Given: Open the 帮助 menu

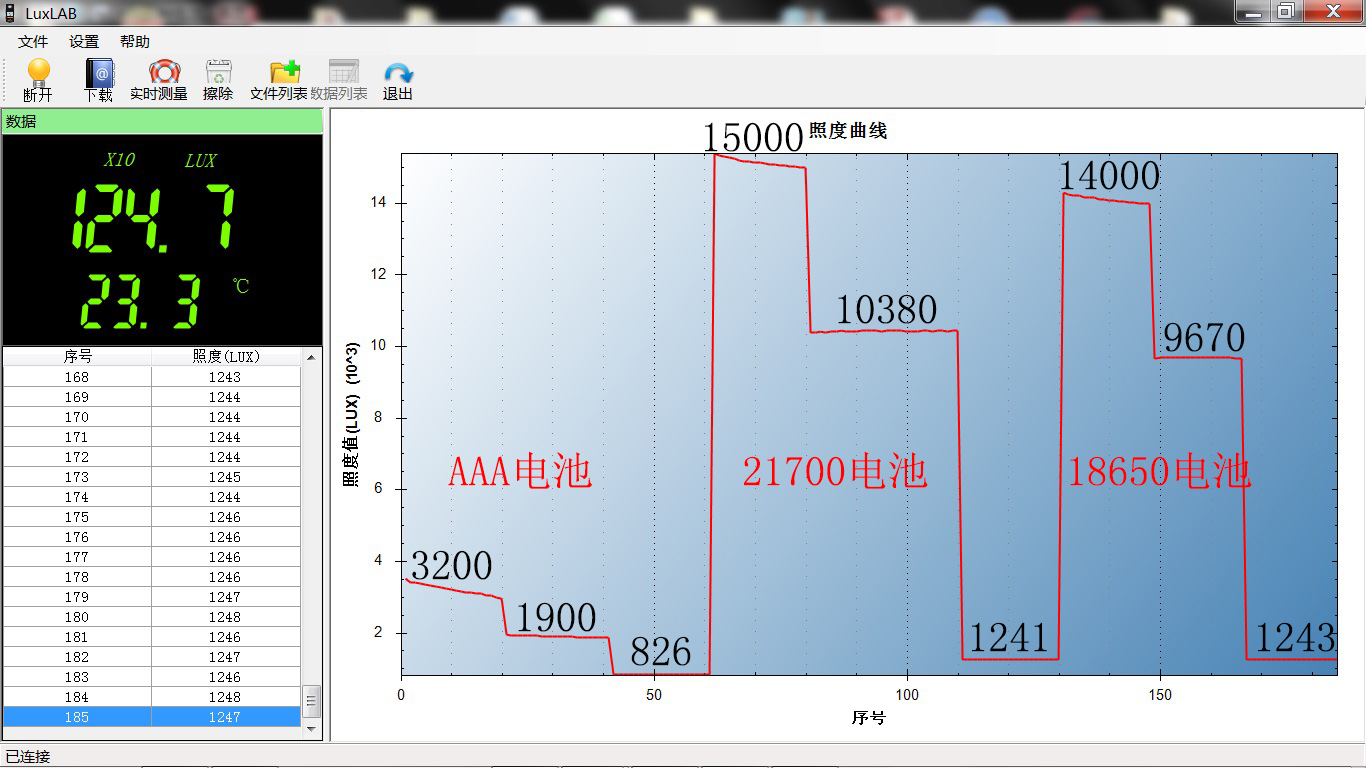Looking at the screenshot, I should [134, 42].
